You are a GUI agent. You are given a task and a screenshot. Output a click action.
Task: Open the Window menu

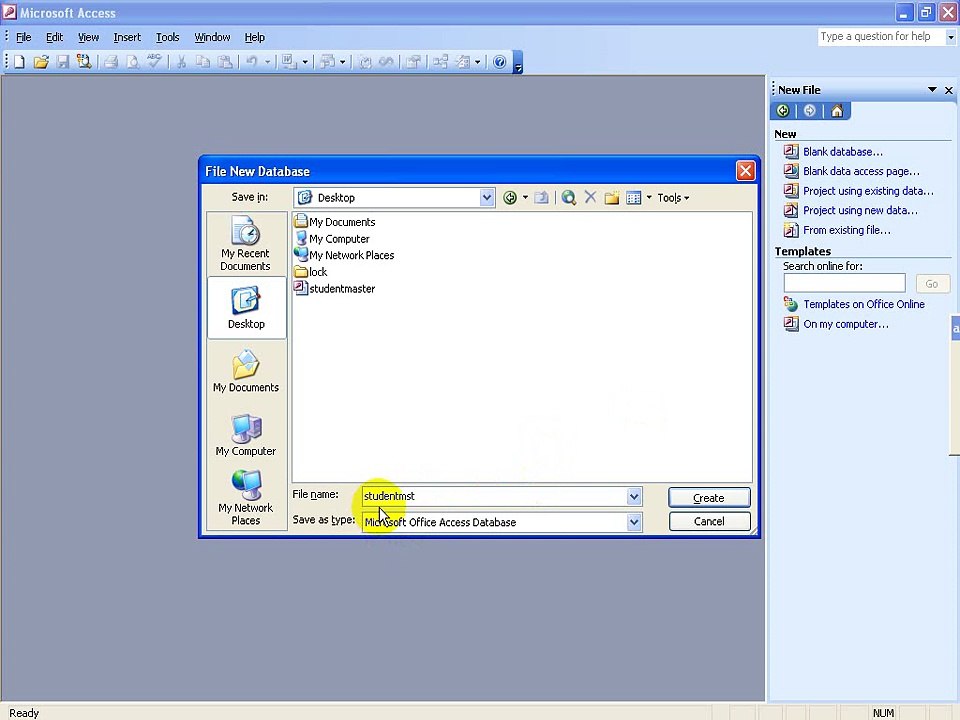(212, 37)
